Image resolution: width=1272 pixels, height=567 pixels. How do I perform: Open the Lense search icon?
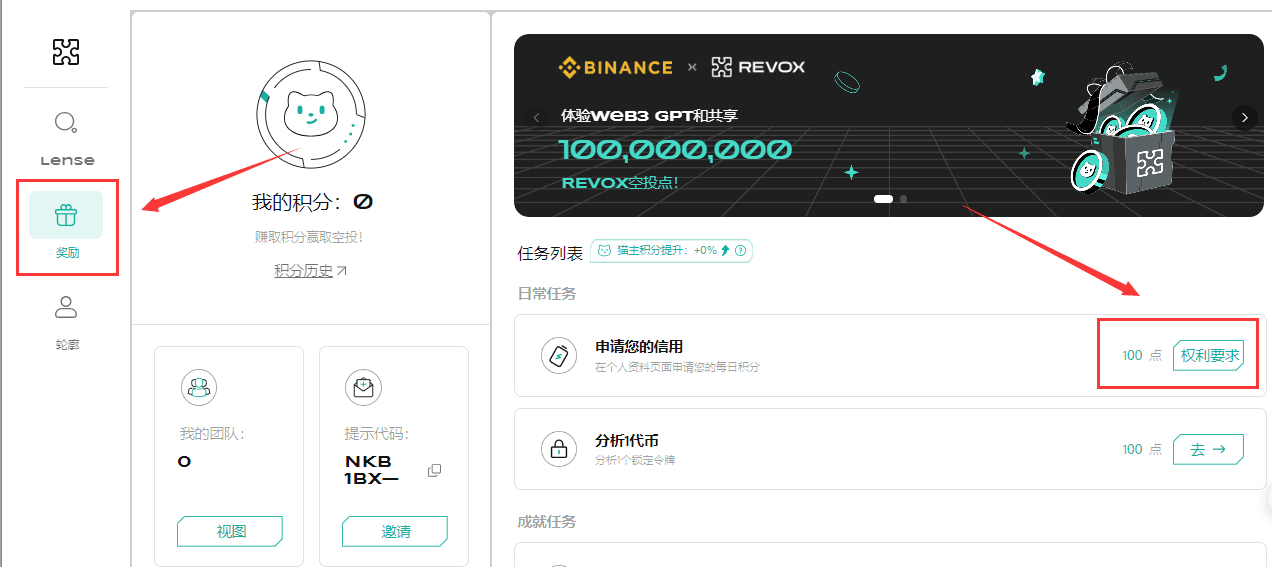(66, 123)
